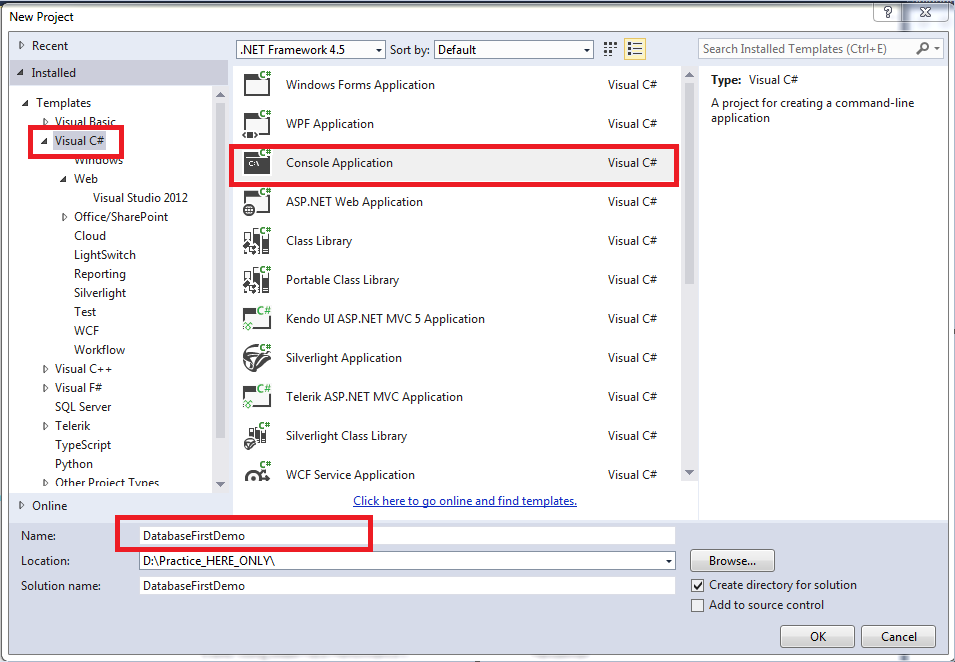Click the Solution name input field
The image size is (955, 662).
(x=407, y=585)
